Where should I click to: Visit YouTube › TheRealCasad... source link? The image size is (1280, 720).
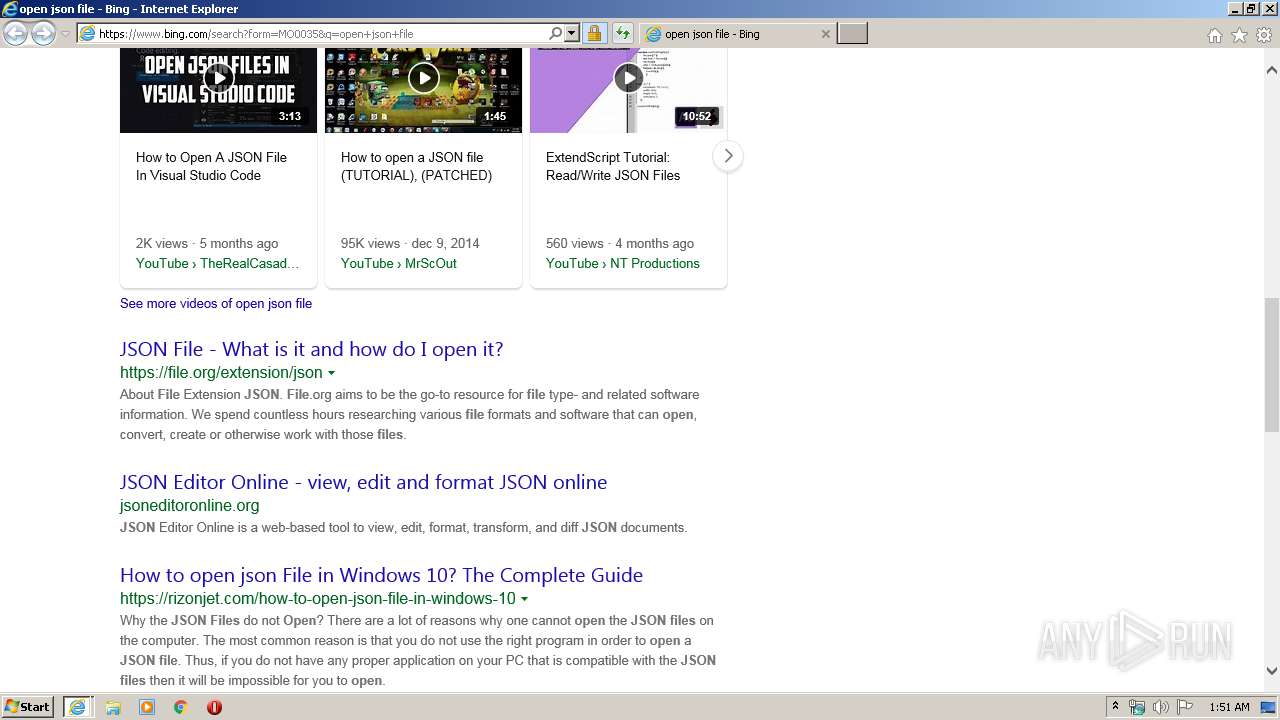pyautogui.click(x=218, y=263)
